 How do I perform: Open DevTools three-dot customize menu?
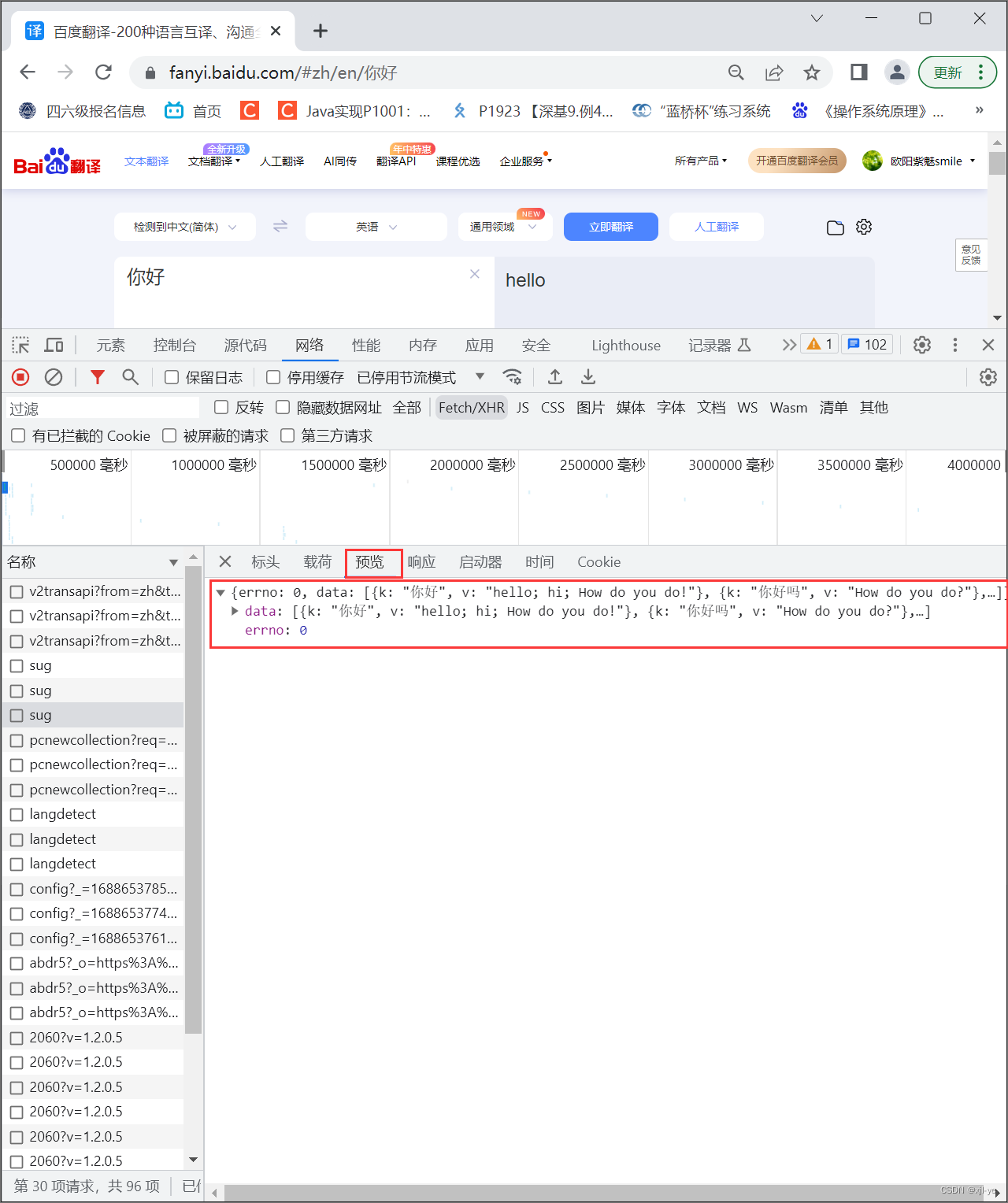pos(955,345)
